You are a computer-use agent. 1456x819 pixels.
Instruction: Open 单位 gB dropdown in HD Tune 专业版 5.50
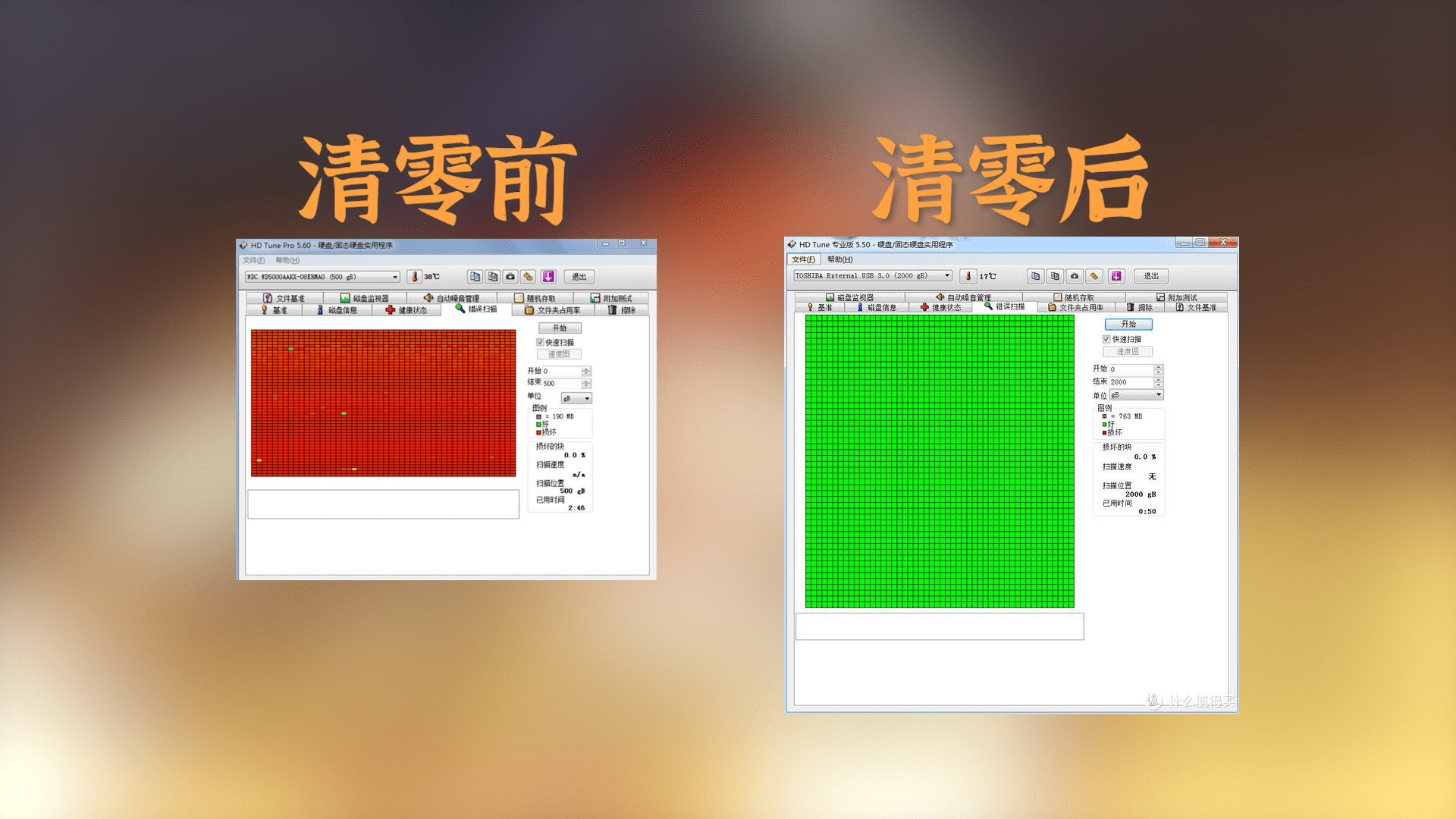click(x=1136, y=395)
